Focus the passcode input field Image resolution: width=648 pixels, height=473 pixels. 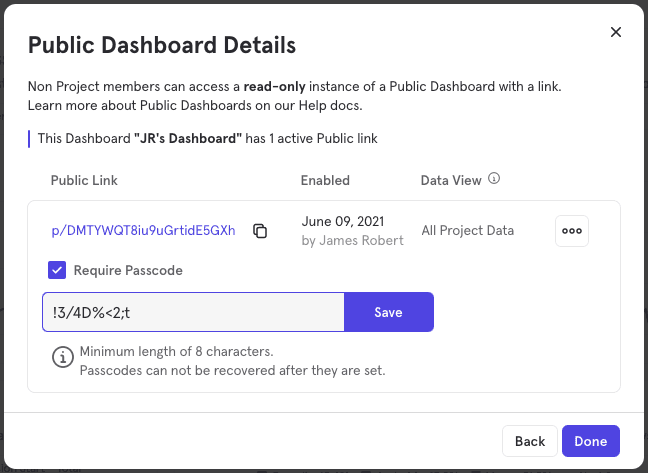[193, 312]
